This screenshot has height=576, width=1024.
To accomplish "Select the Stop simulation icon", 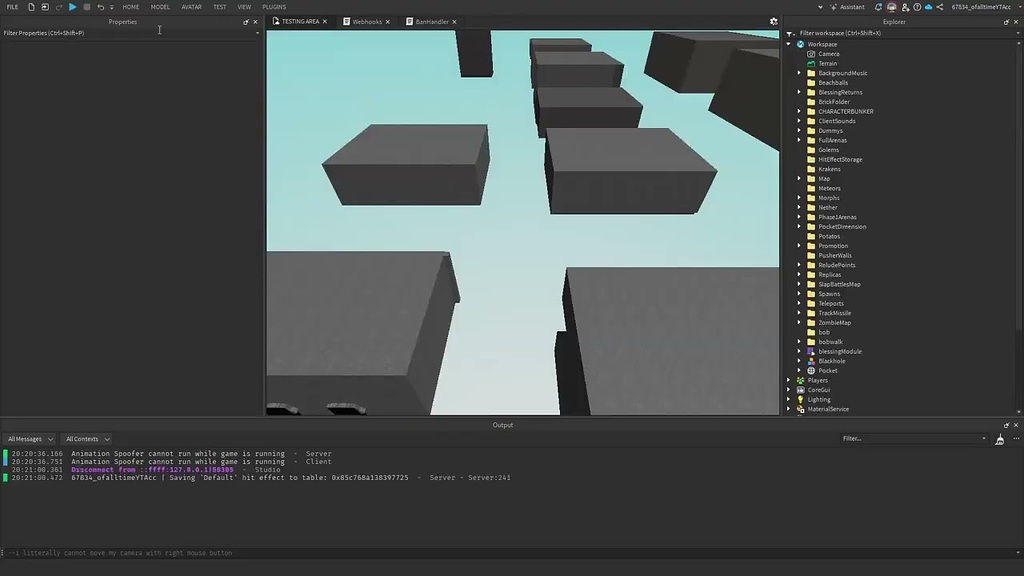I will tap(87, 6).
